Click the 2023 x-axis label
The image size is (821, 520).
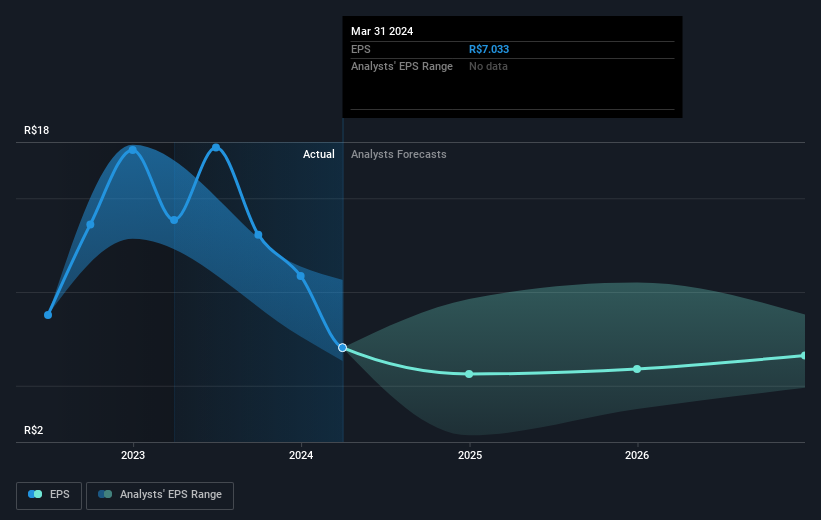point(133,456)
